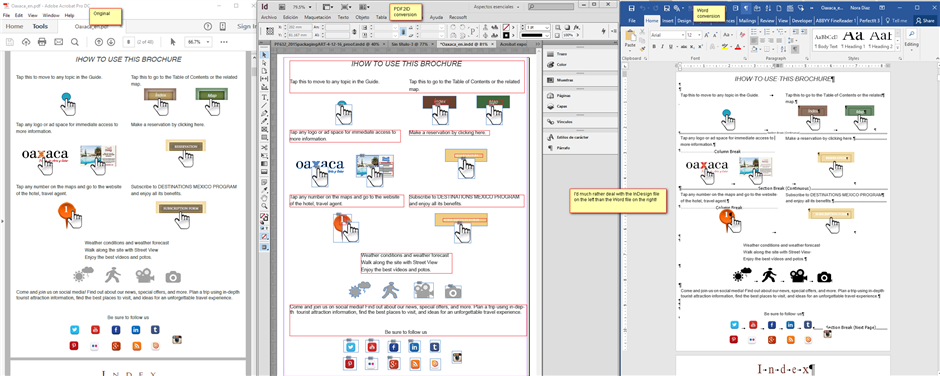Open the Maquetación menu in InDesign
This screenshot has height=376, width=940.
[317, 17]
